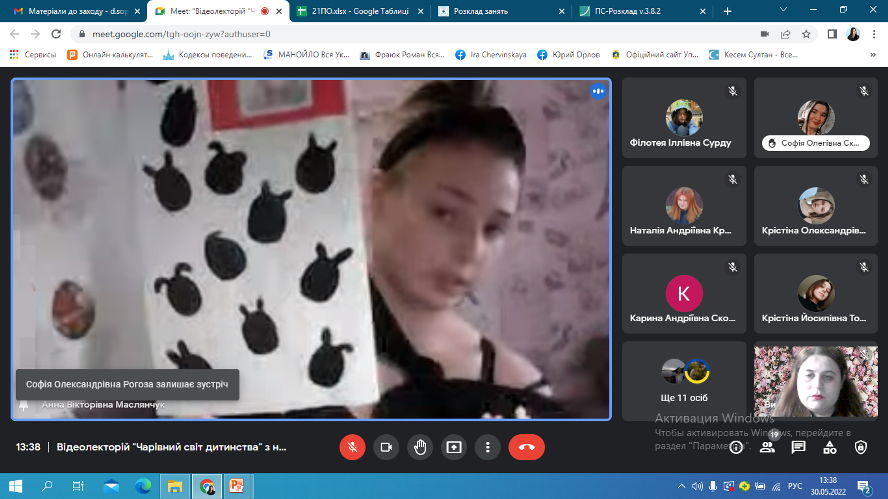
Task: Bookmark this page with star icon
Action: 806,34
